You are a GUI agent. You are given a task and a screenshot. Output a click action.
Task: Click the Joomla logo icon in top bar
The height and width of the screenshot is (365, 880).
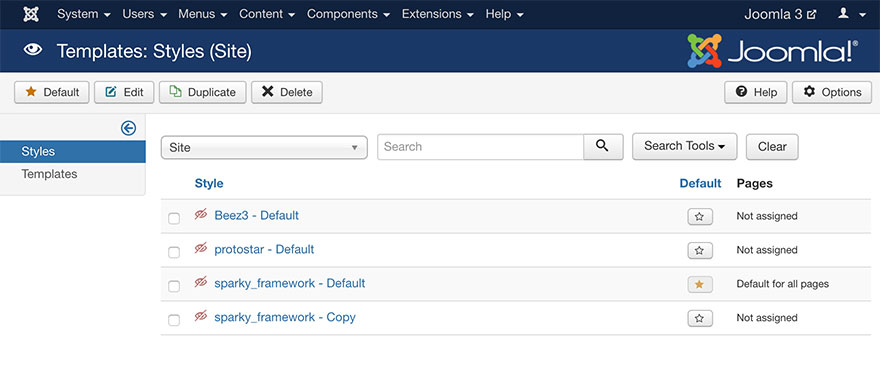click(x=31, y=14)
